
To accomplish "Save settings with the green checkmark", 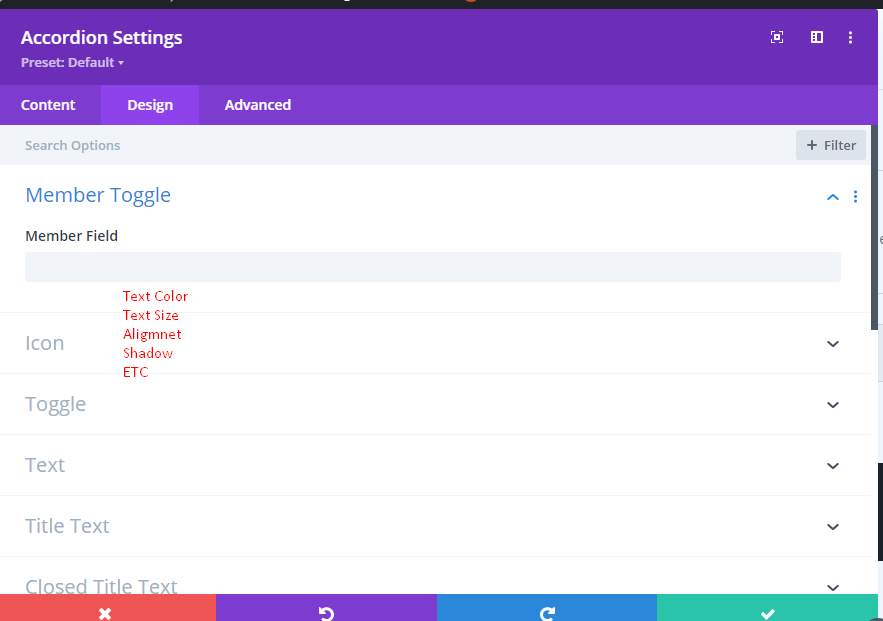I will (x=767, y=612).
